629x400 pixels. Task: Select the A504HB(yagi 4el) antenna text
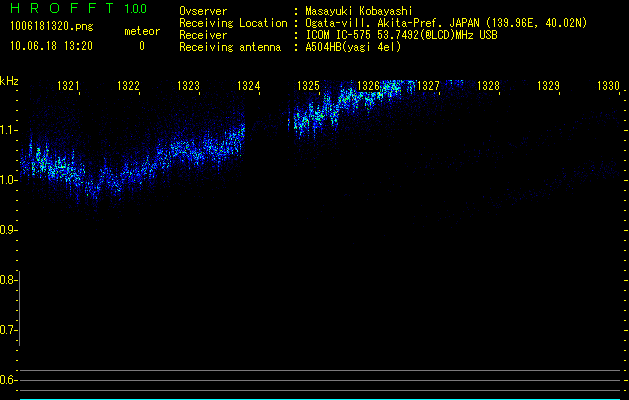(353, 47)
